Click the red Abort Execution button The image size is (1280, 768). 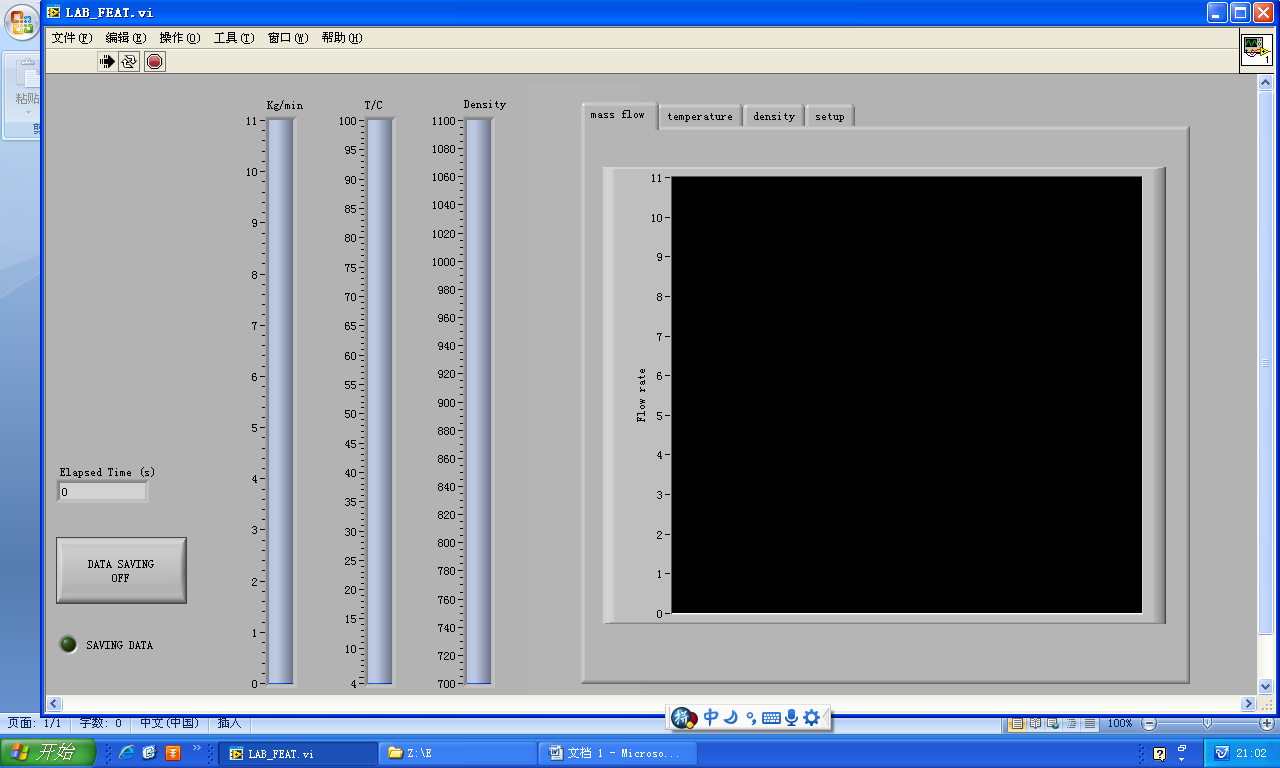(x=154, y=62)
